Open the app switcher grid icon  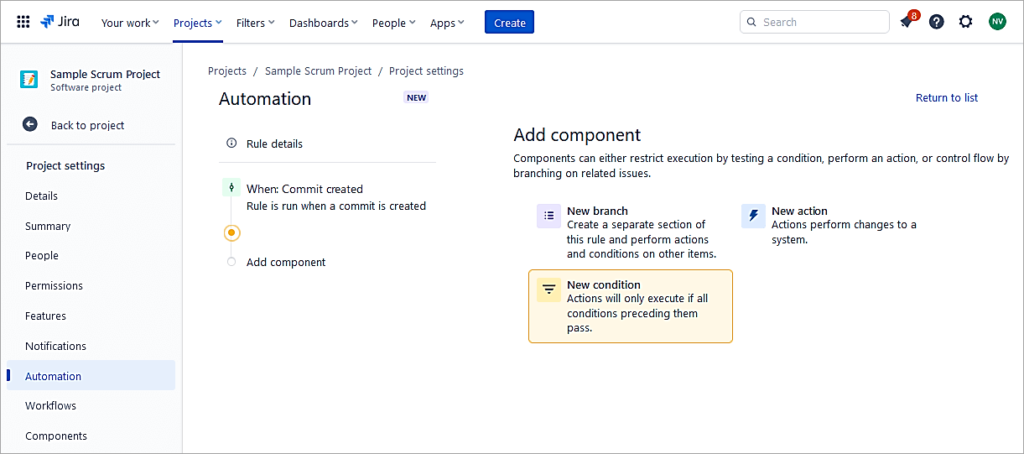[x=23, y=22]
